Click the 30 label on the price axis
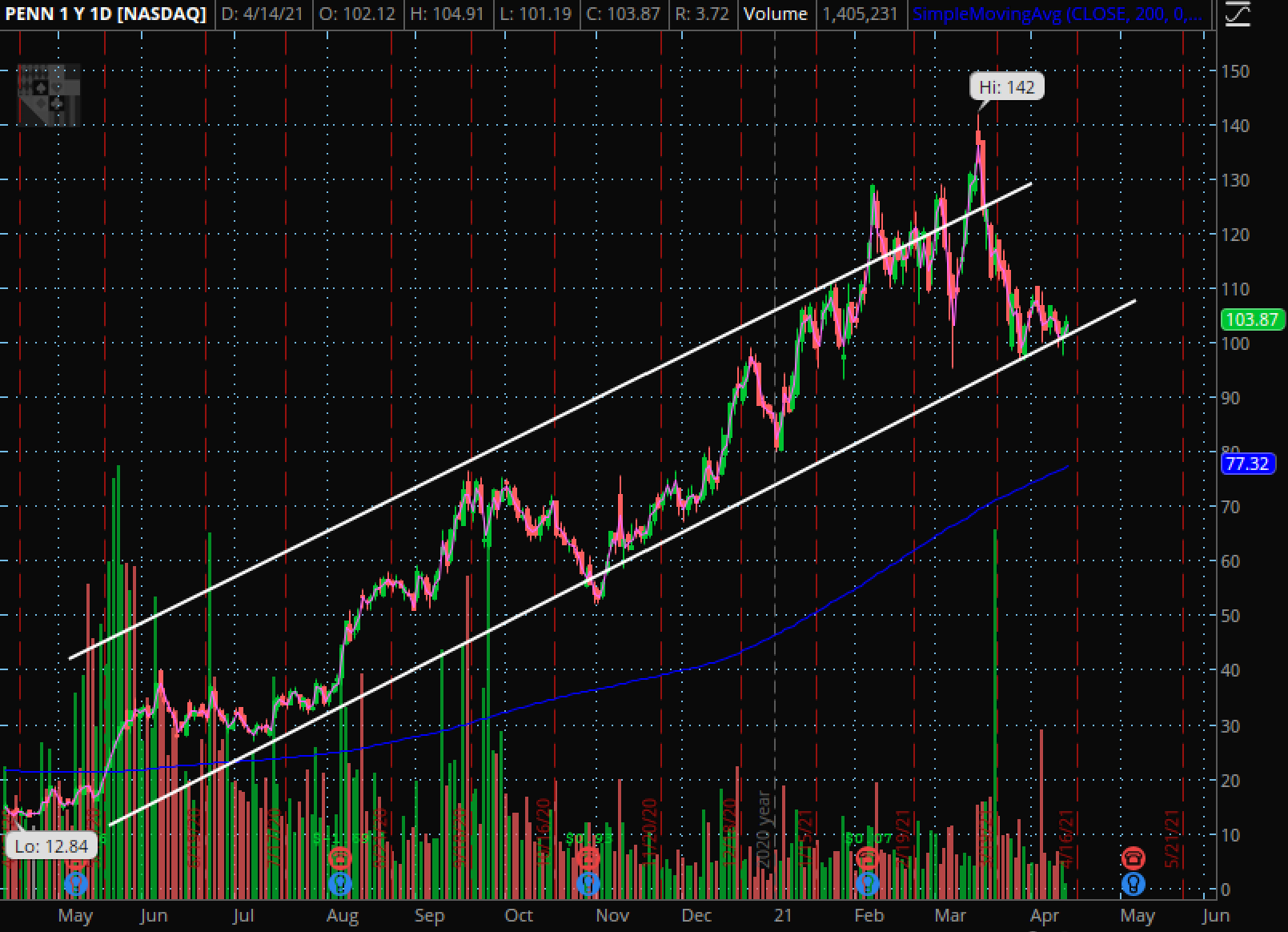 [1230, 726]
